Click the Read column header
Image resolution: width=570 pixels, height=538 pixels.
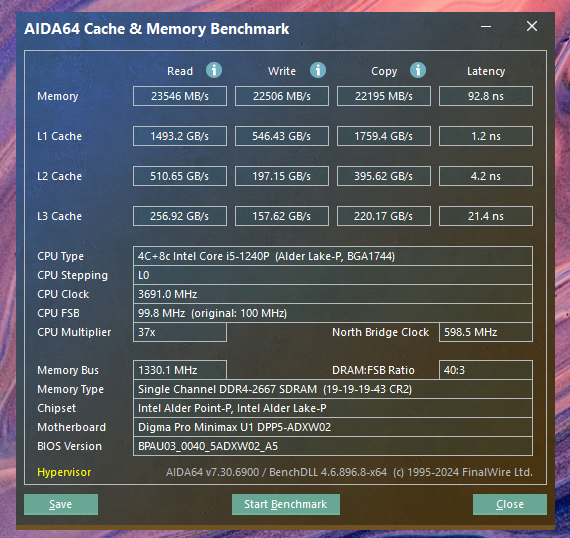(180, 71)
